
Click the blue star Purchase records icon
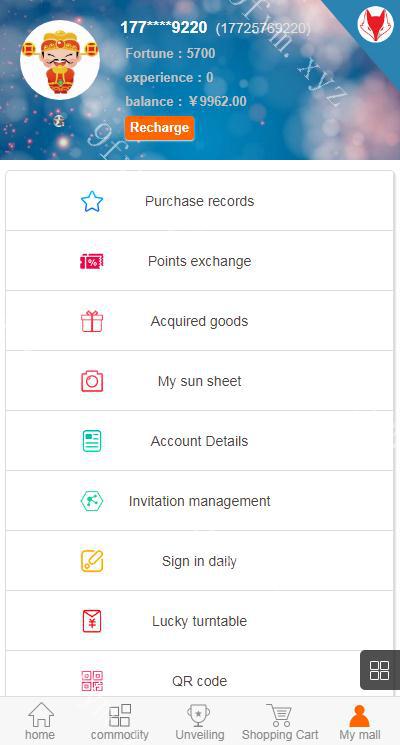click(92, 201)
